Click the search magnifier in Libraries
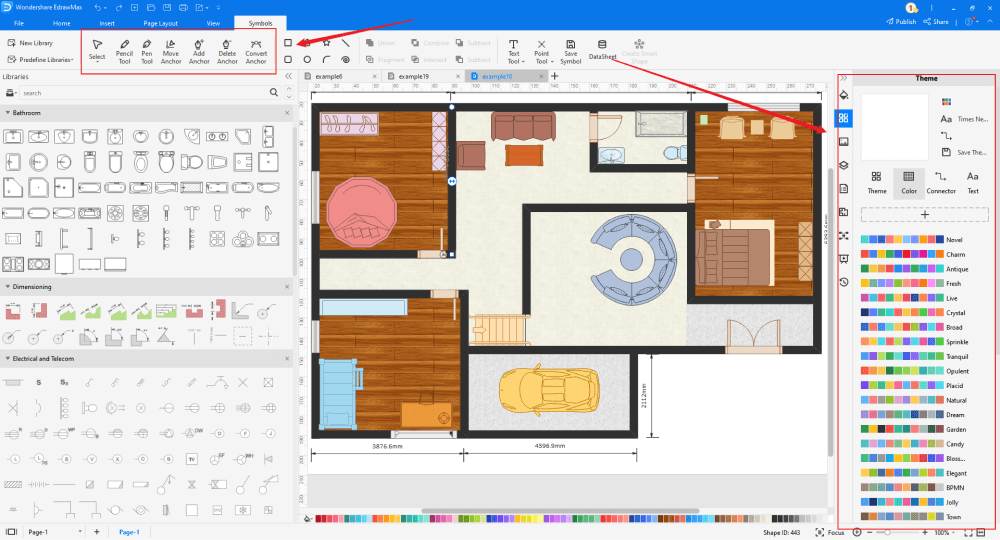 pos(274,92)
